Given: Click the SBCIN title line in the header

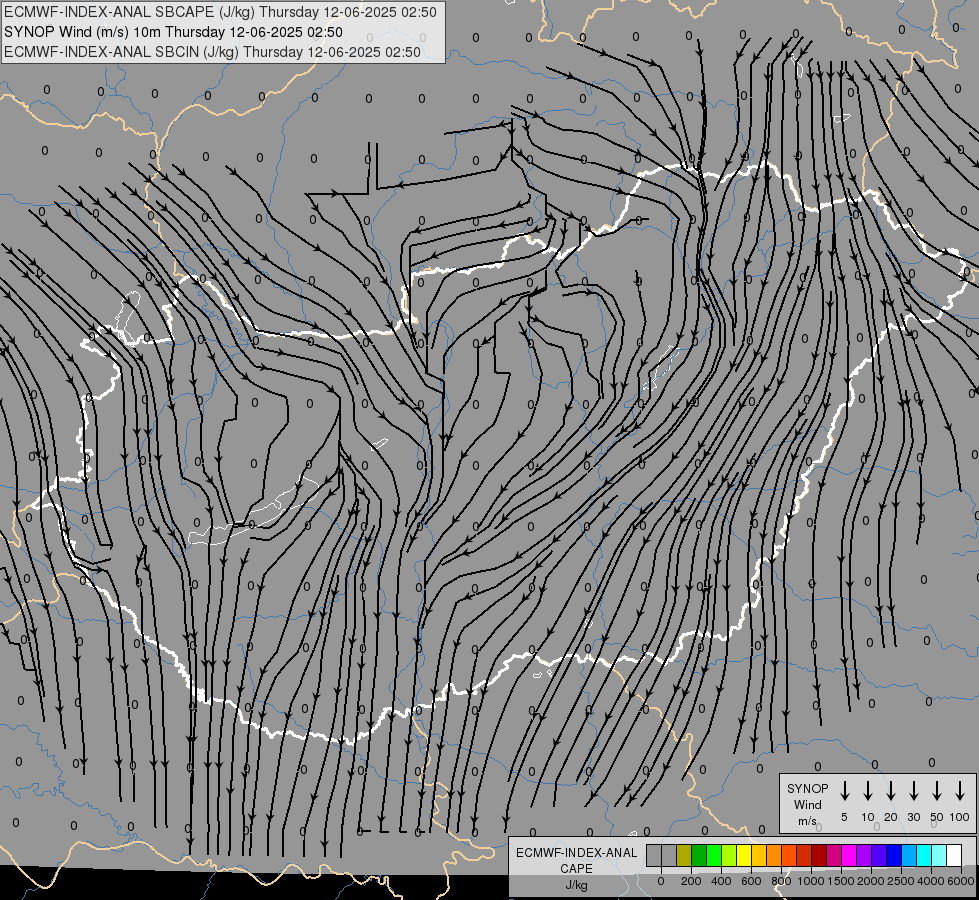Looking at the screenshot, I should click(212, 52).
